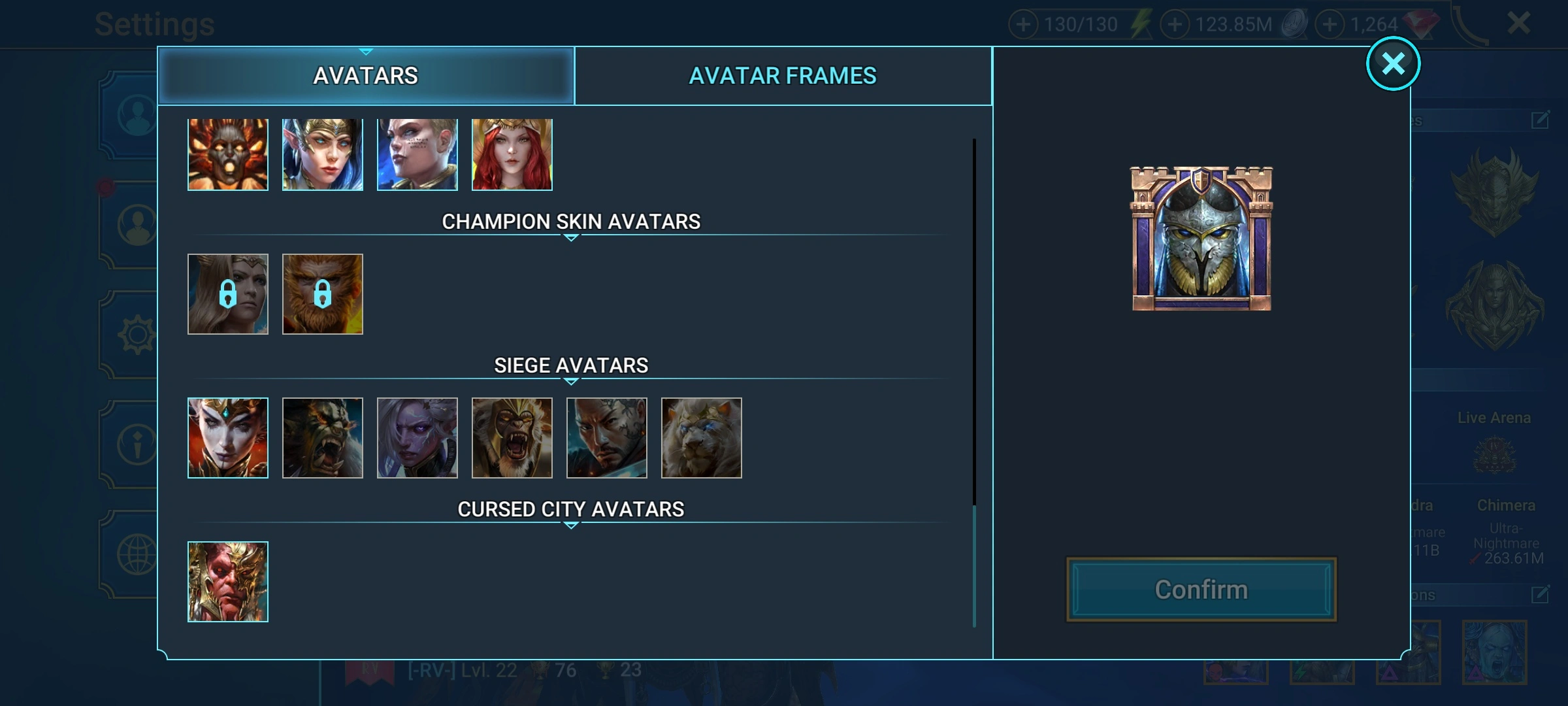1568x706 pixels.
Task: Click the avatar list scrollbar
Action: tap(974, 383)
